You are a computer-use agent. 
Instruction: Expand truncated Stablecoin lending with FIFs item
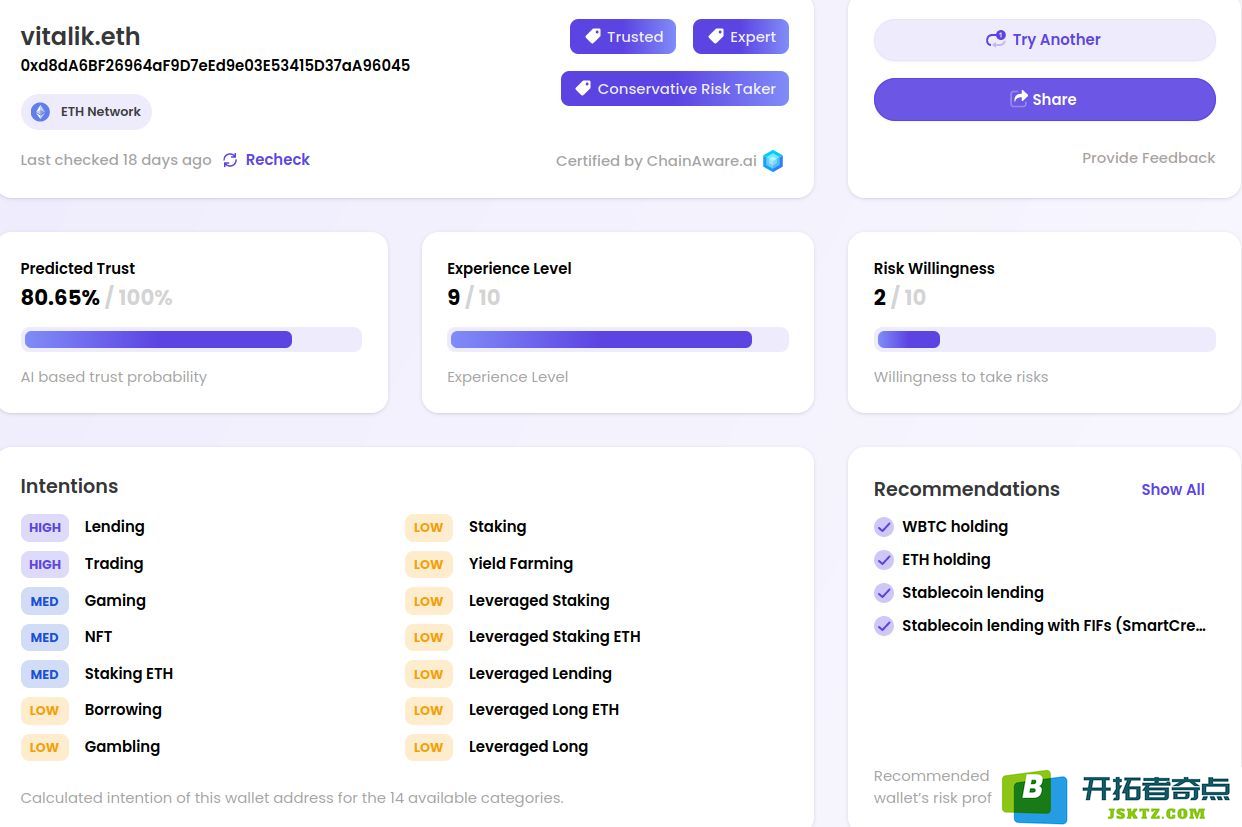1053,626
